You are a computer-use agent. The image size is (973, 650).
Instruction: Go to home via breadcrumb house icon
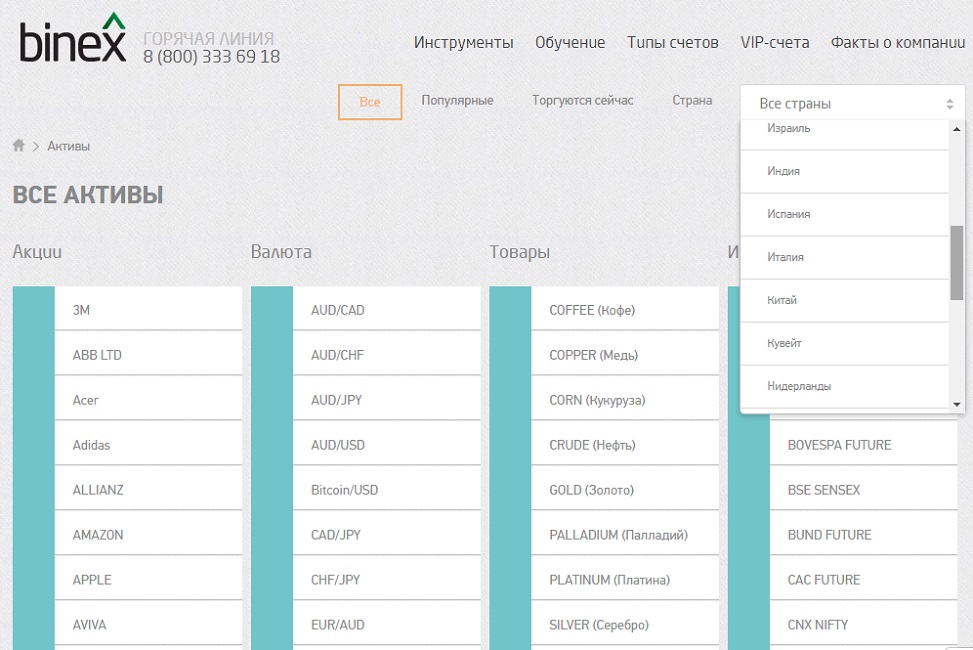tap(19, 145)
